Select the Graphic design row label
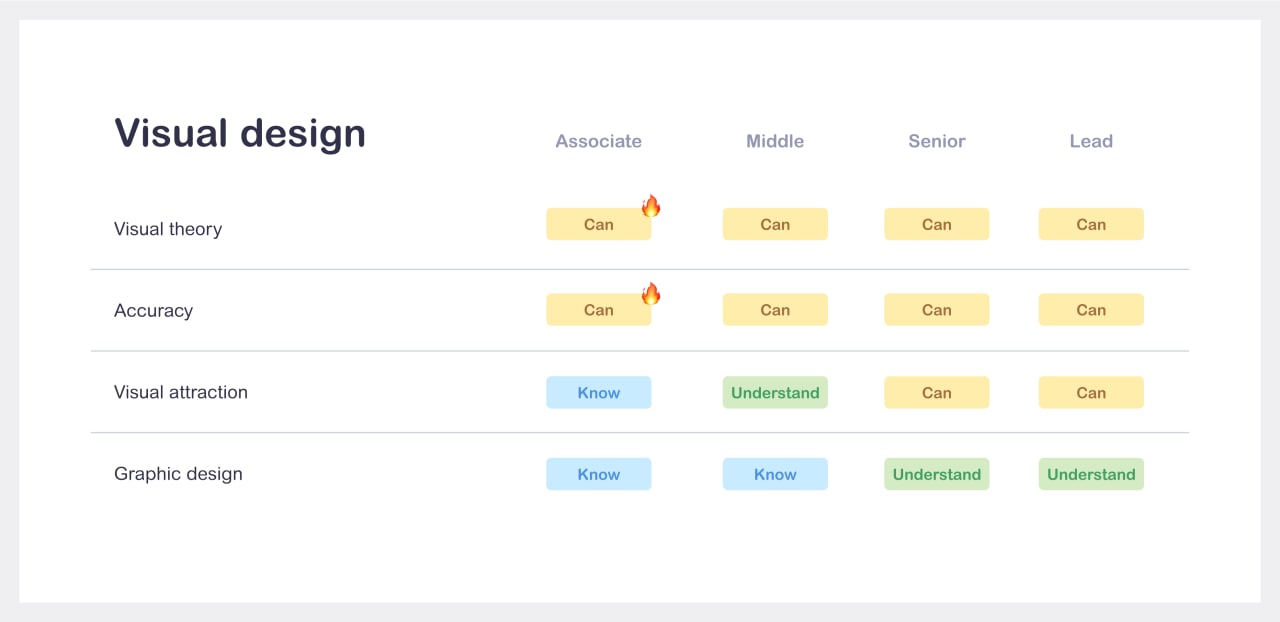 178,474
